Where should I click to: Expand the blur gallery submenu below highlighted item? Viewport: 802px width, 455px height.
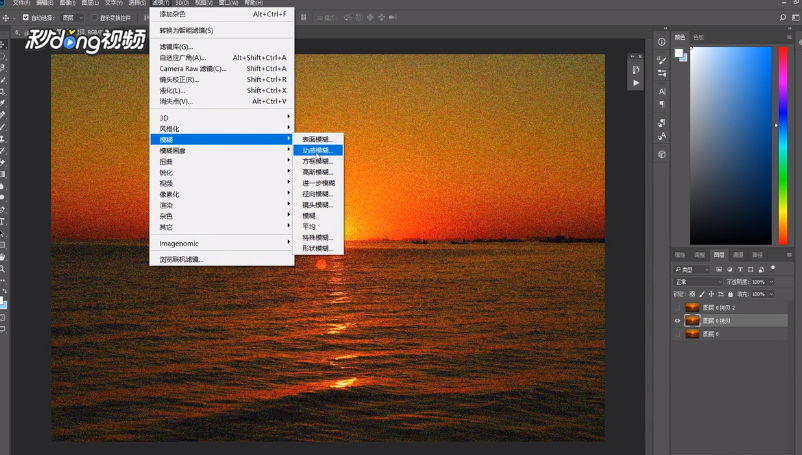[222, 151]
